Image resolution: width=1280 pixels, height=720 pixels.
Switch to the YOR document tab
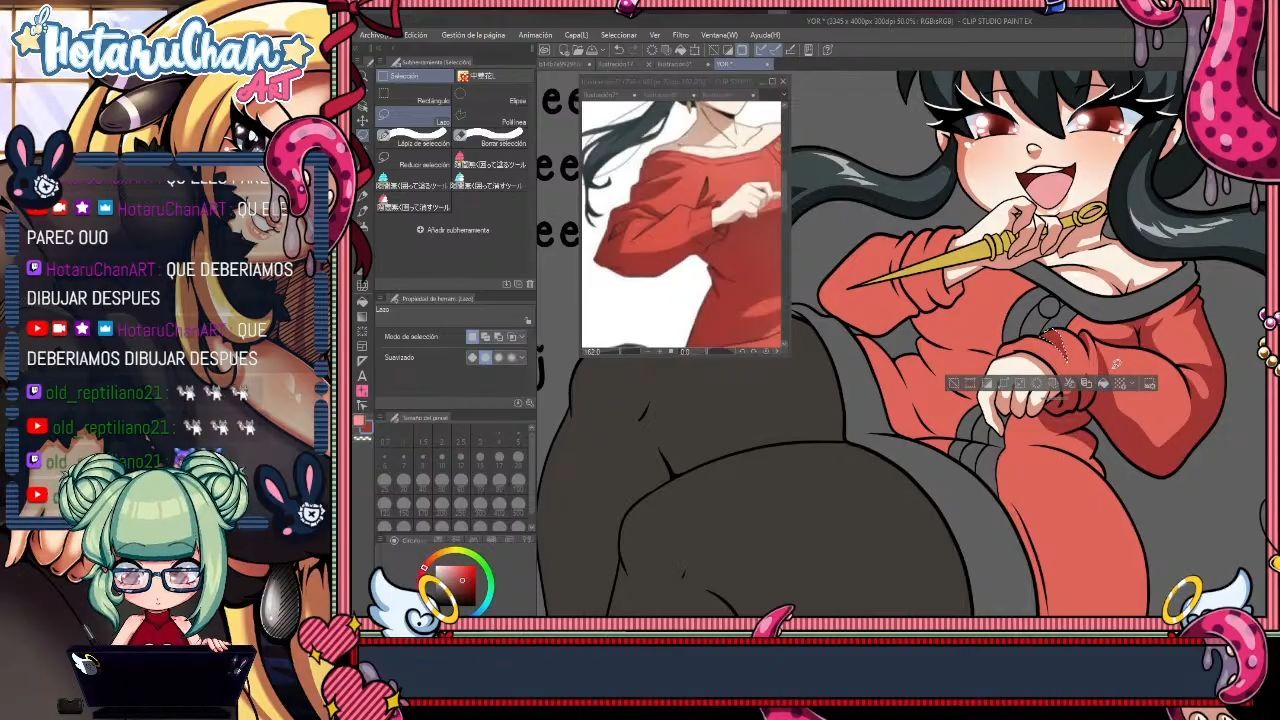click(x=742, y=64)
